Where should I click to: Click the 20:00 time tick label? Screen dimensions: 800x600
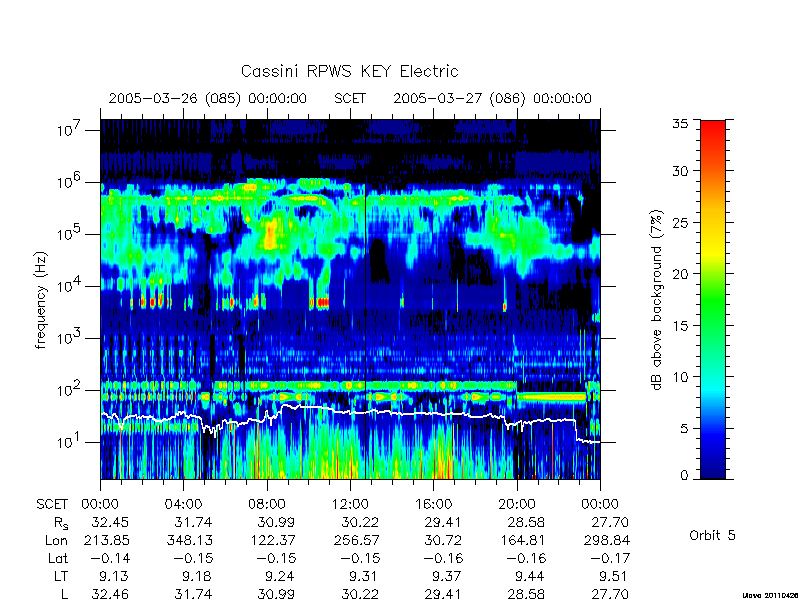[x=517, y=504]
